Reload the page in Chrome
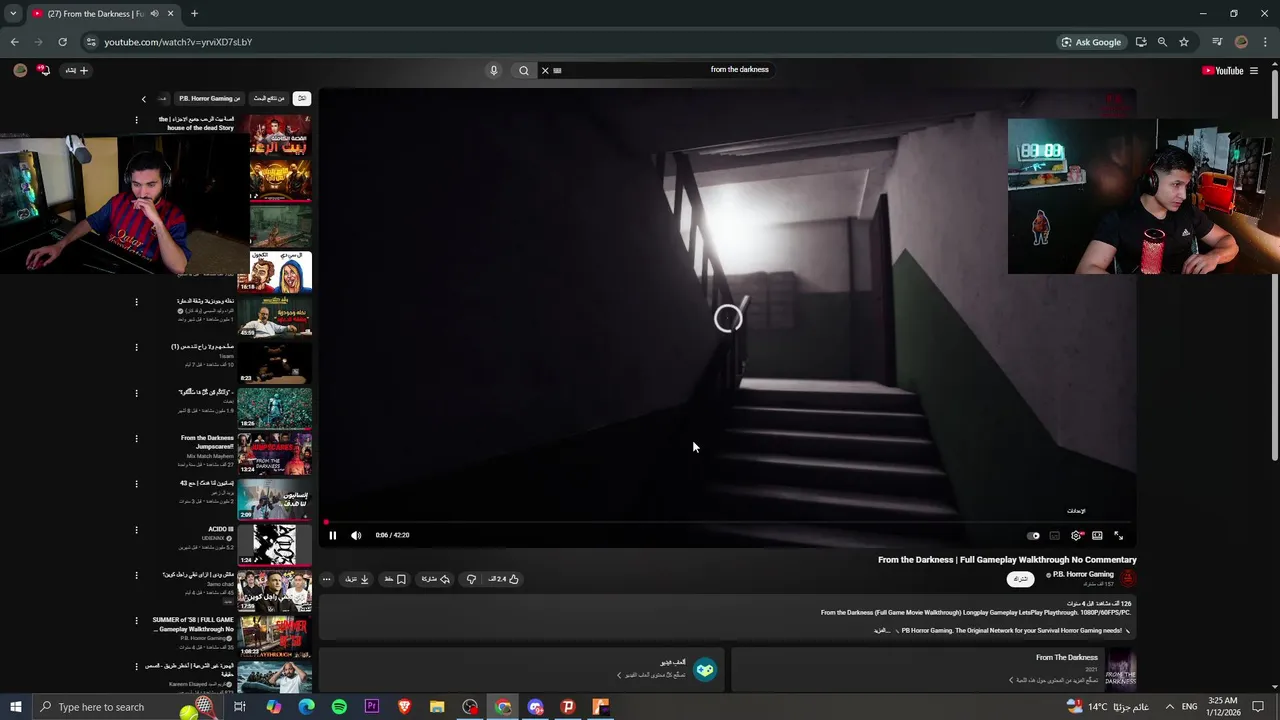Image resolution: width=1280 pixels, height=720 pixels. click(x=62, y=42)
